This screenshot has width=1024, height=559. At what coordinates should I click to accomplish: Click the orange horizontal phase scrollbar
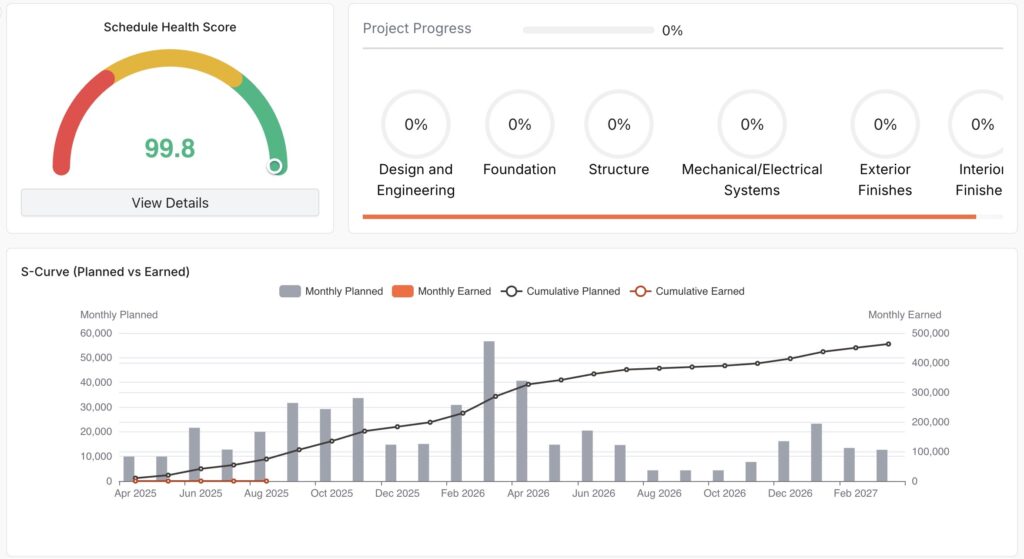click(x=668, y=216)
